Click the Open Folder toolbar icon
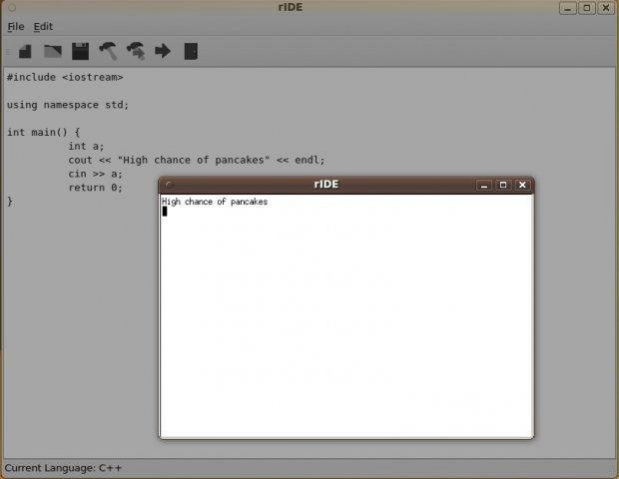619x479 pixels. click(53, 51)
